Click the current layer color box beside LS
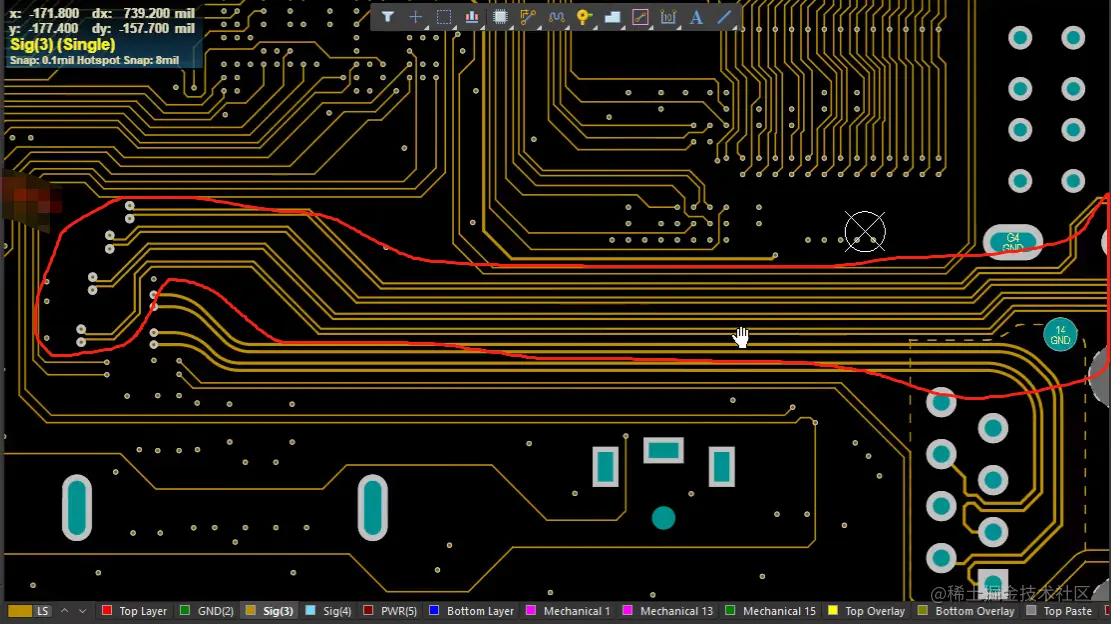 [x=19, y=611]
